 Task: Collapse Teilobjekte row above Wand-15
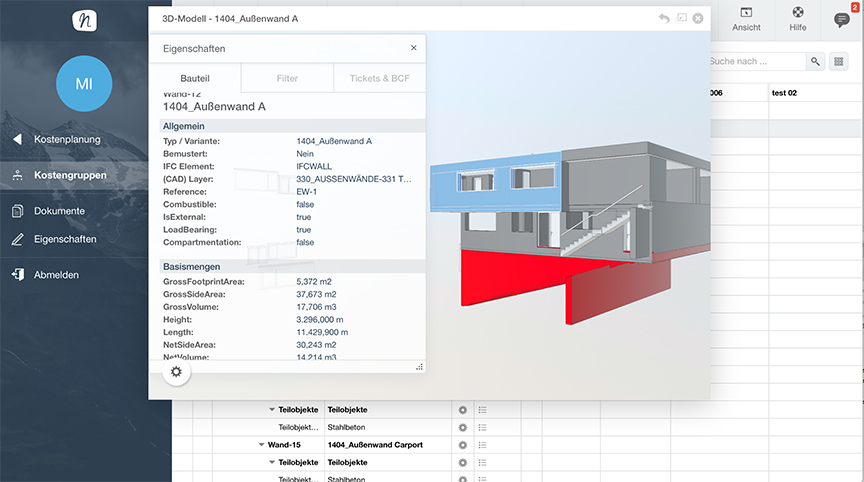point(271,410)
